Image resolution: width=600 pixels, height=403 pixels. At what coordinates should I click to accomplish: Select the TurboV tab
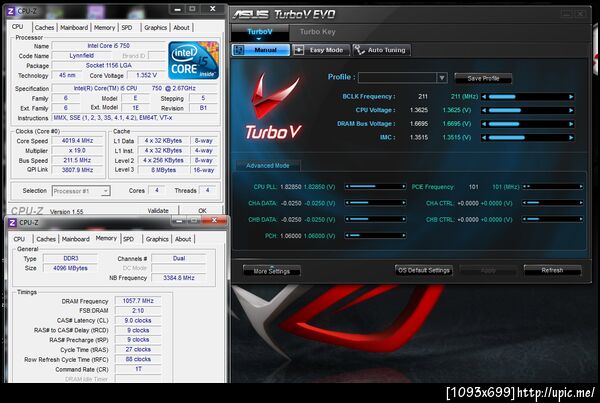click(260, 32)
